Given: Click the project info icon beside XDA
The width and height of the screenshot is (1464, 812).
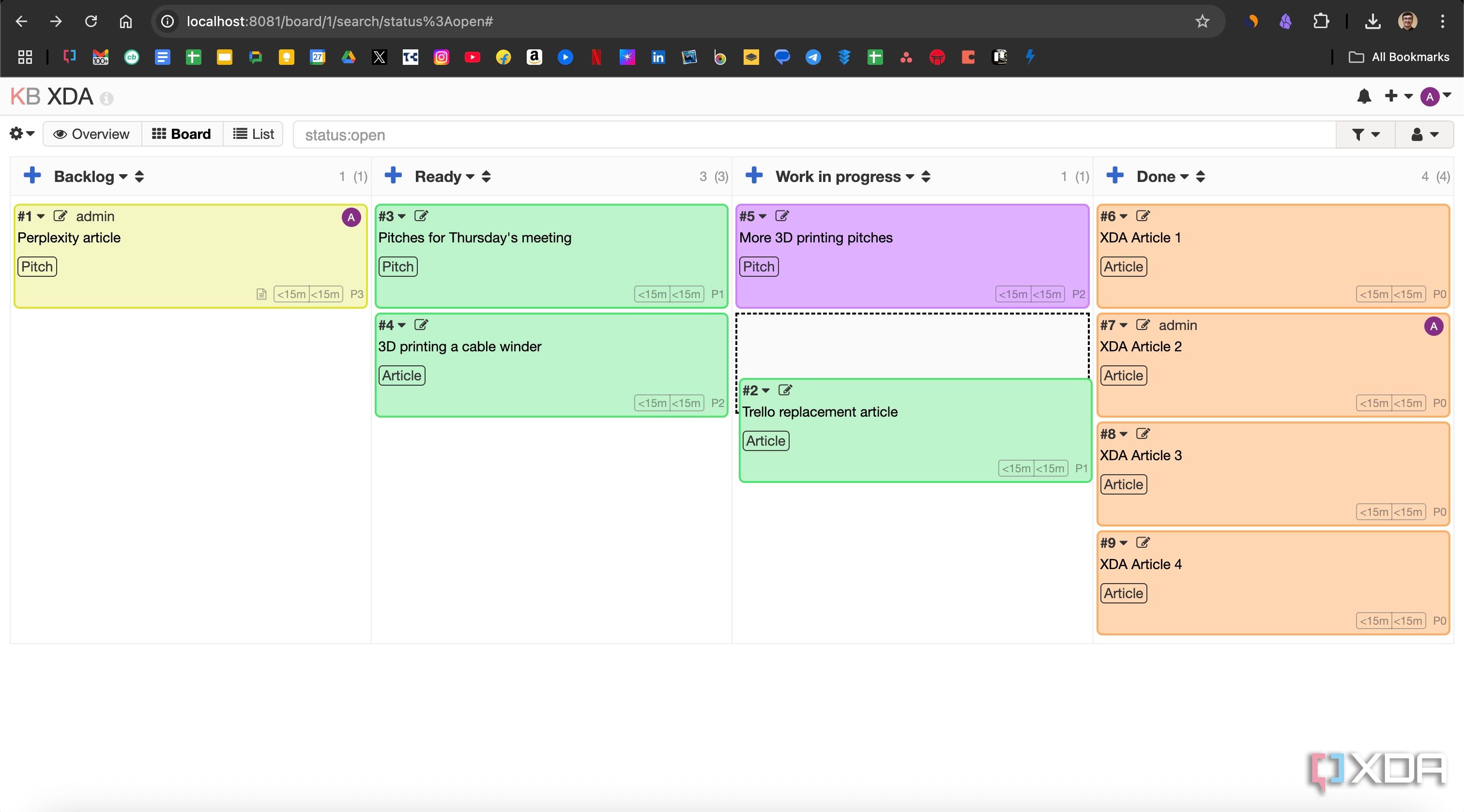Looking at the screenshot, I should click(x=107, y=99).
